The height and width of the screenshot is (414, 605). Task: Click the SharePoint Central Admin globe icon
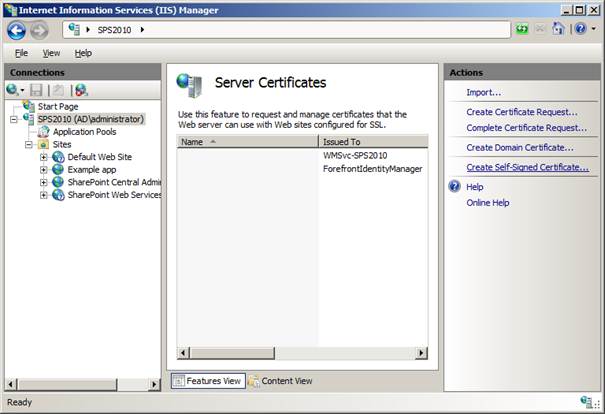(58, 182)
